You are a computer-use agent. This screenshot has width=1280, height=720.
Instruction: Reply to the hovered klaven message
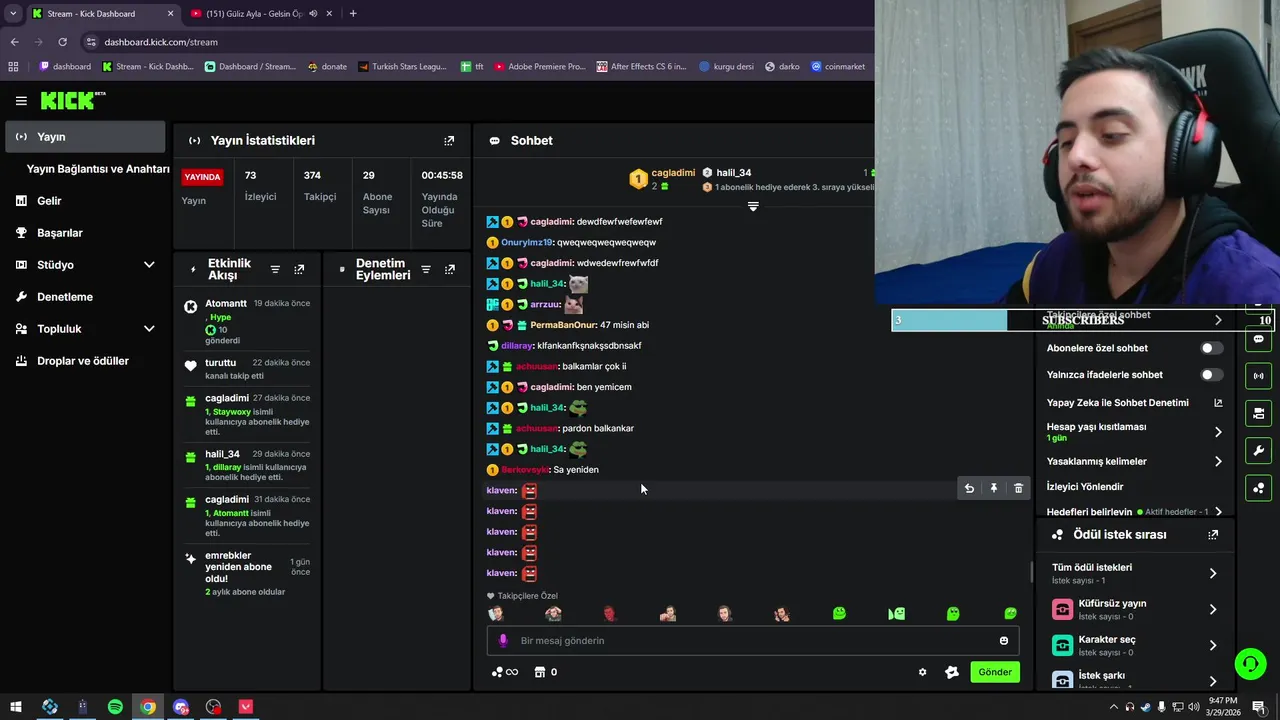[969, 488]
